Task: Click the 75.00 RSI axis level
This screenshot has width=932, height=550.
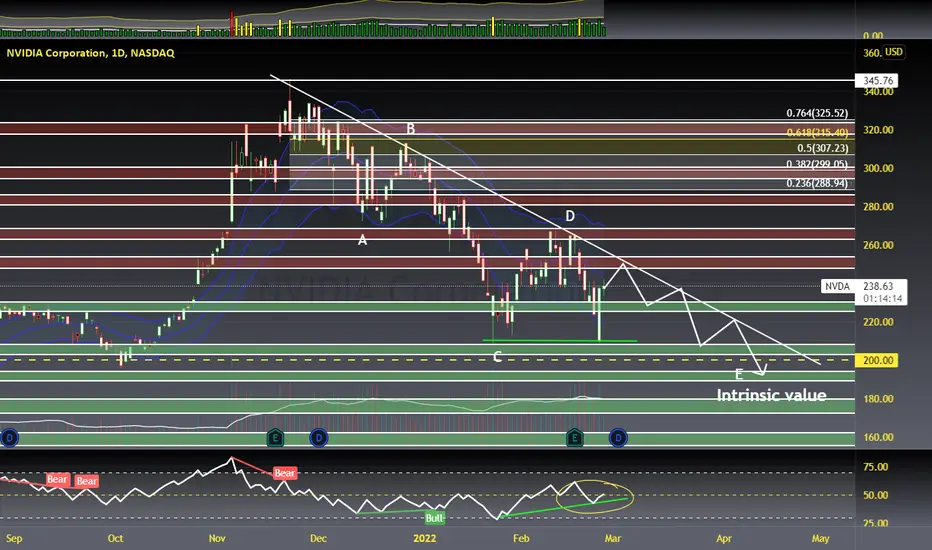Action: (x=875, y=467)
